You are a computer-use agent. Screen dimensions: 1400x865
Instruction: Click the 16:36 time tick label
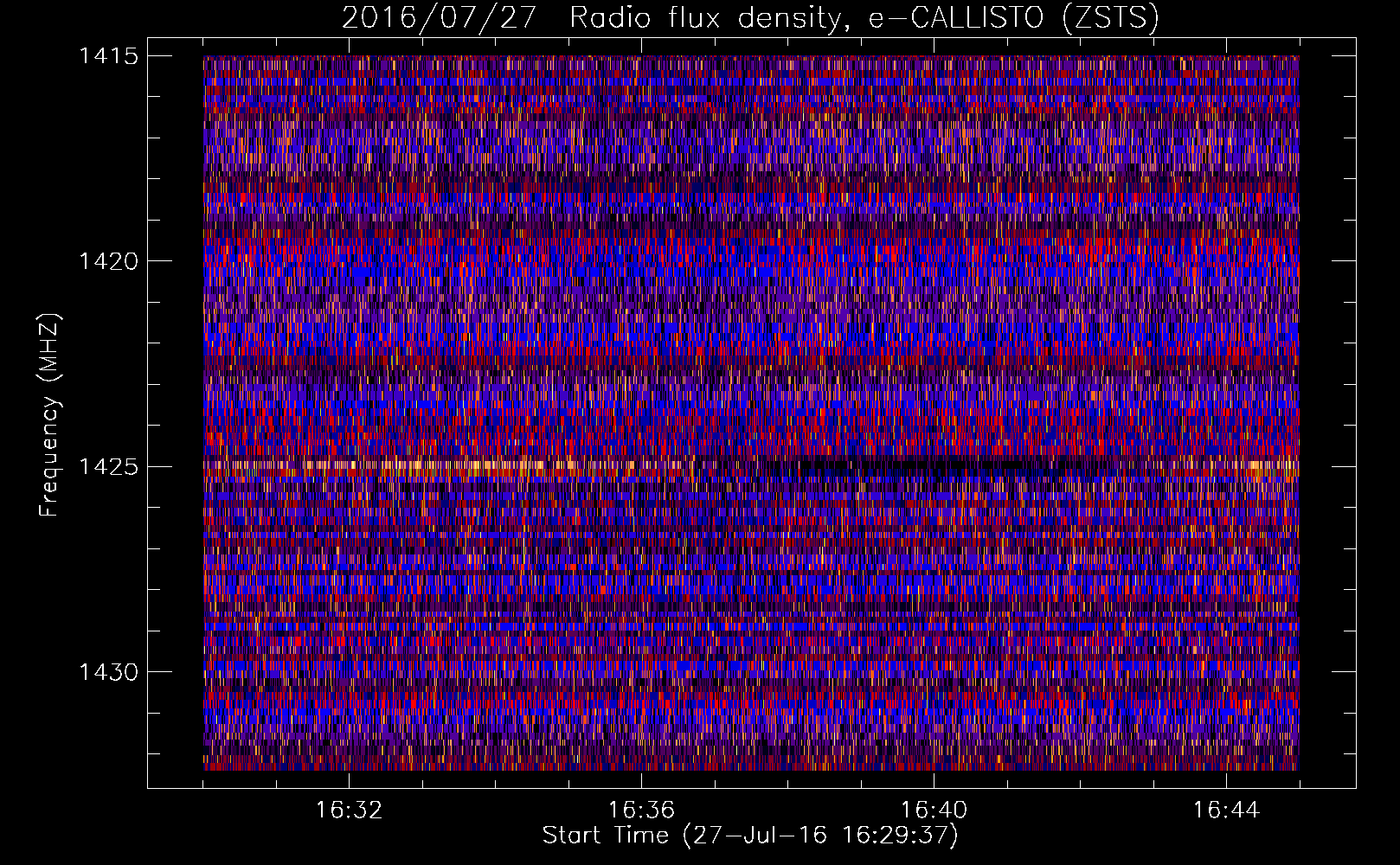tap(641, 811)
